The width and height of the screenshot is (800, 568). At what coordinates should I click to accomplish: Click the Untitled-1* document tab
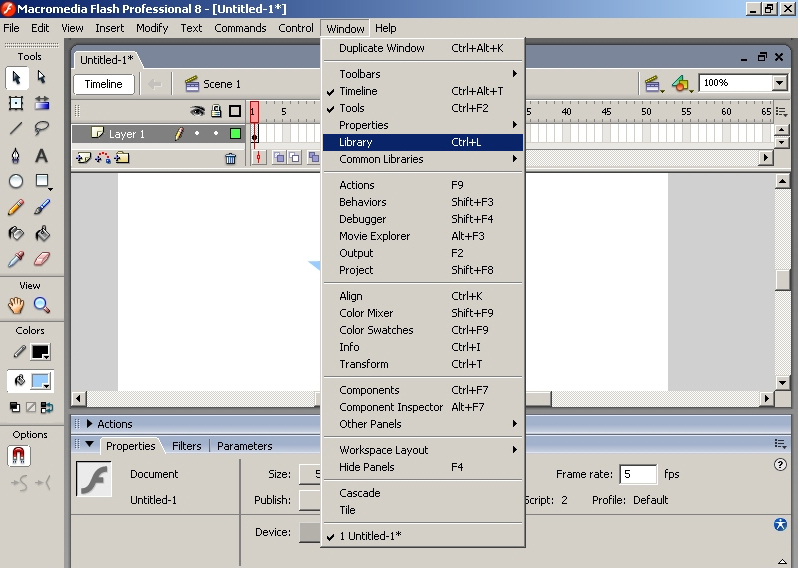(x=106, y=60)
